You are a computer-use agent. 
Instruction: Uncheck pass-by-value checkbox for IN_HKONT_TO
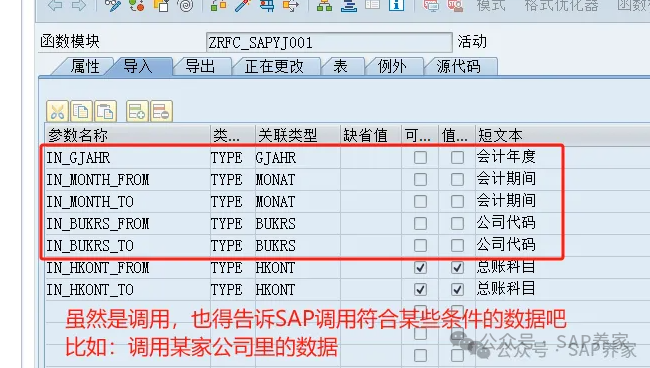[457, 289]
